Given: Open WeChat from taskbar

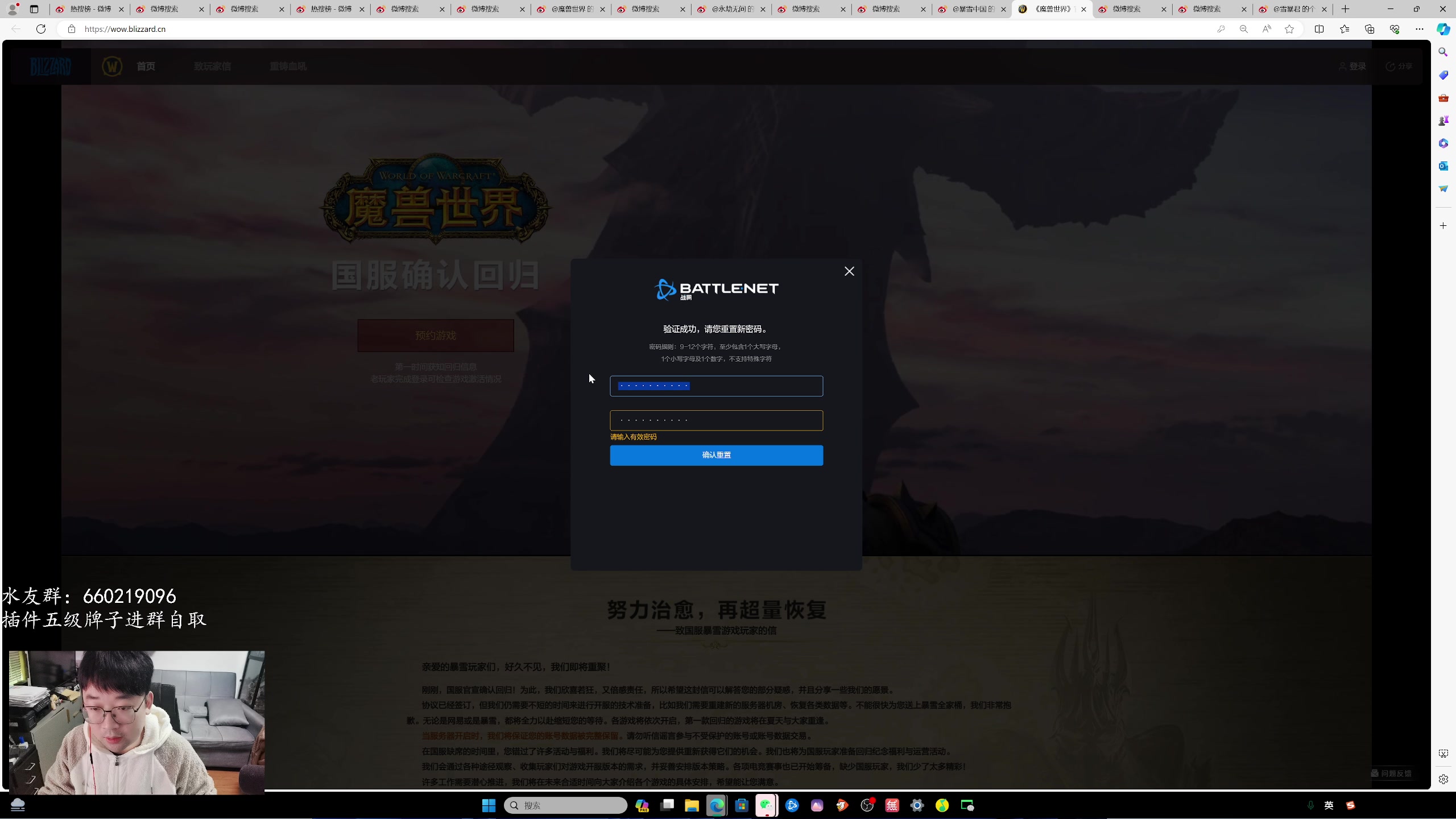Looking at the screenshot, I should point(766,805).
